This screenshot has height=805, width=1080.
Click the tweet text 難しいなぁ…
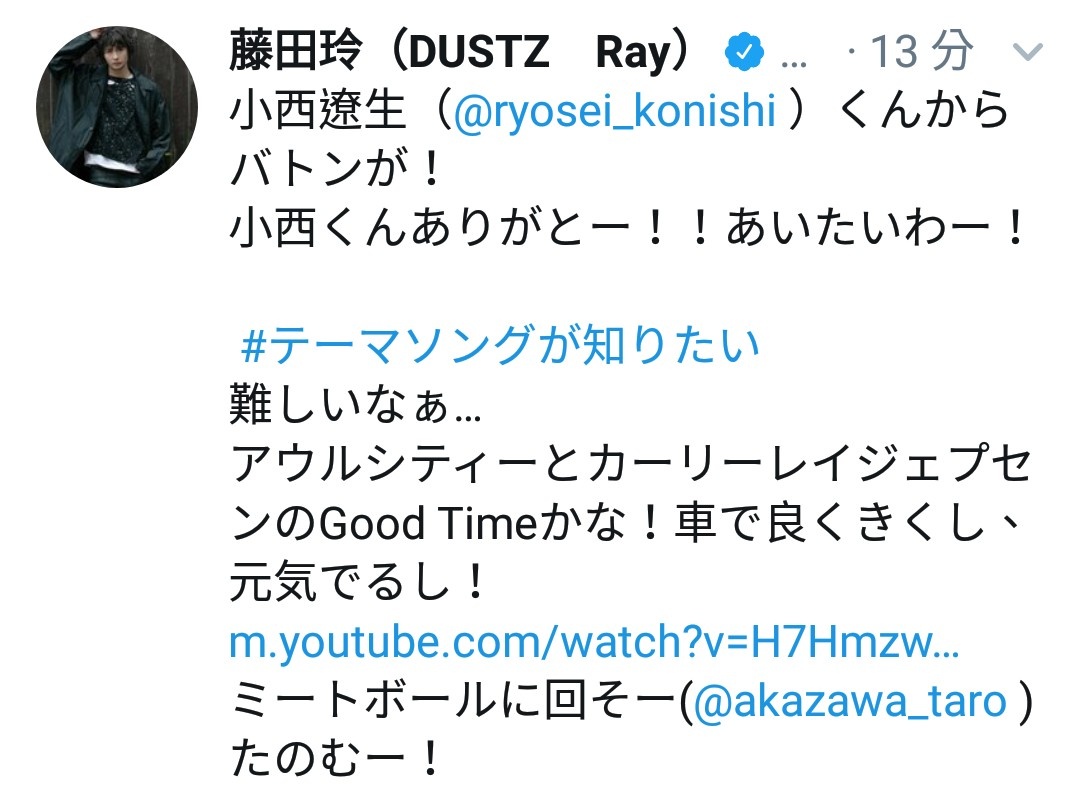pos(355,404)
